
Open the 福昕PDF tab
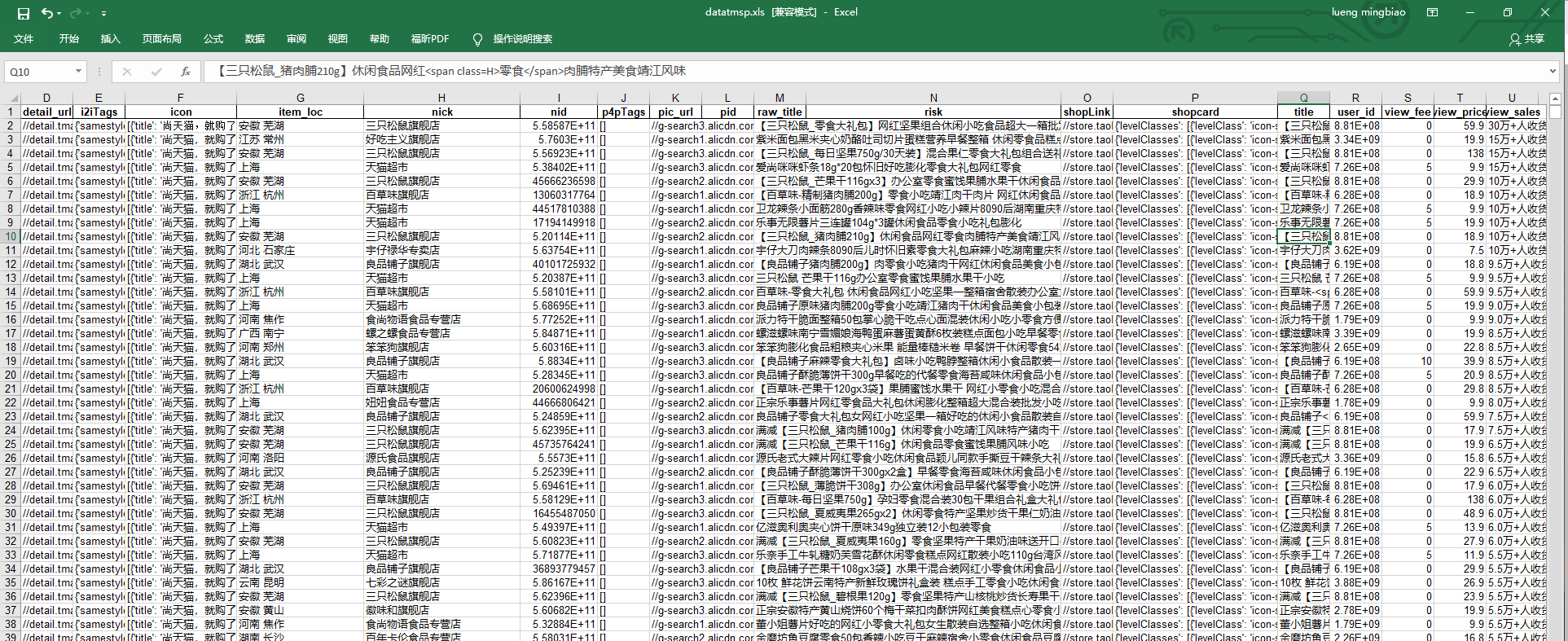(x=430, y=39)
